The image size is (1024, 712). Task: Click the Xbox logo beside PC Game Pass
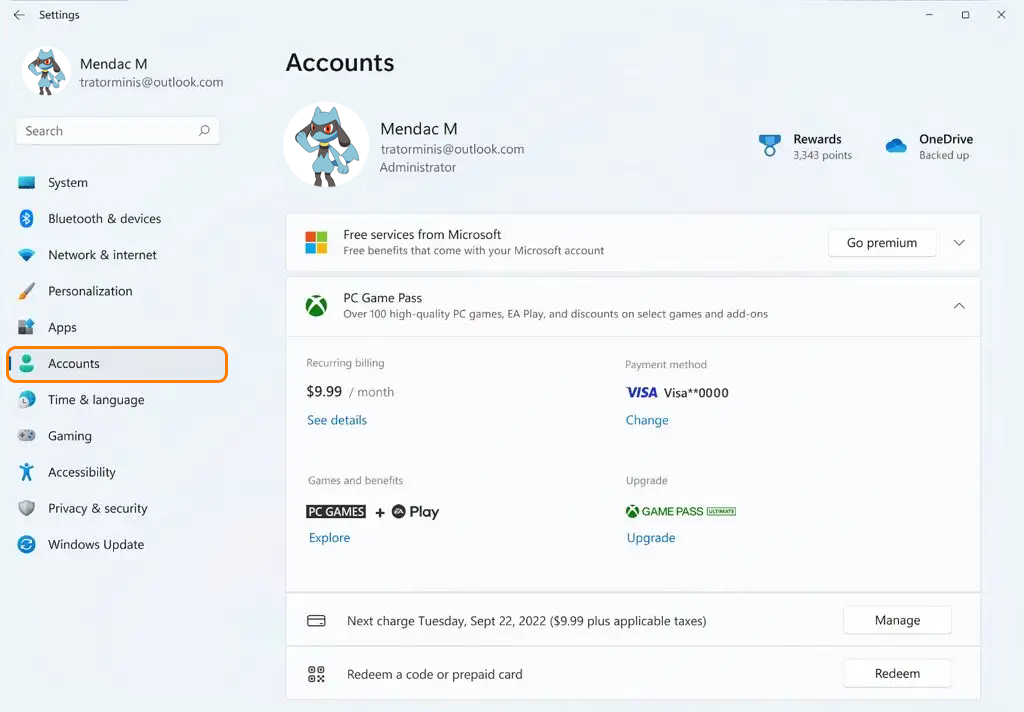click(316, 306)
